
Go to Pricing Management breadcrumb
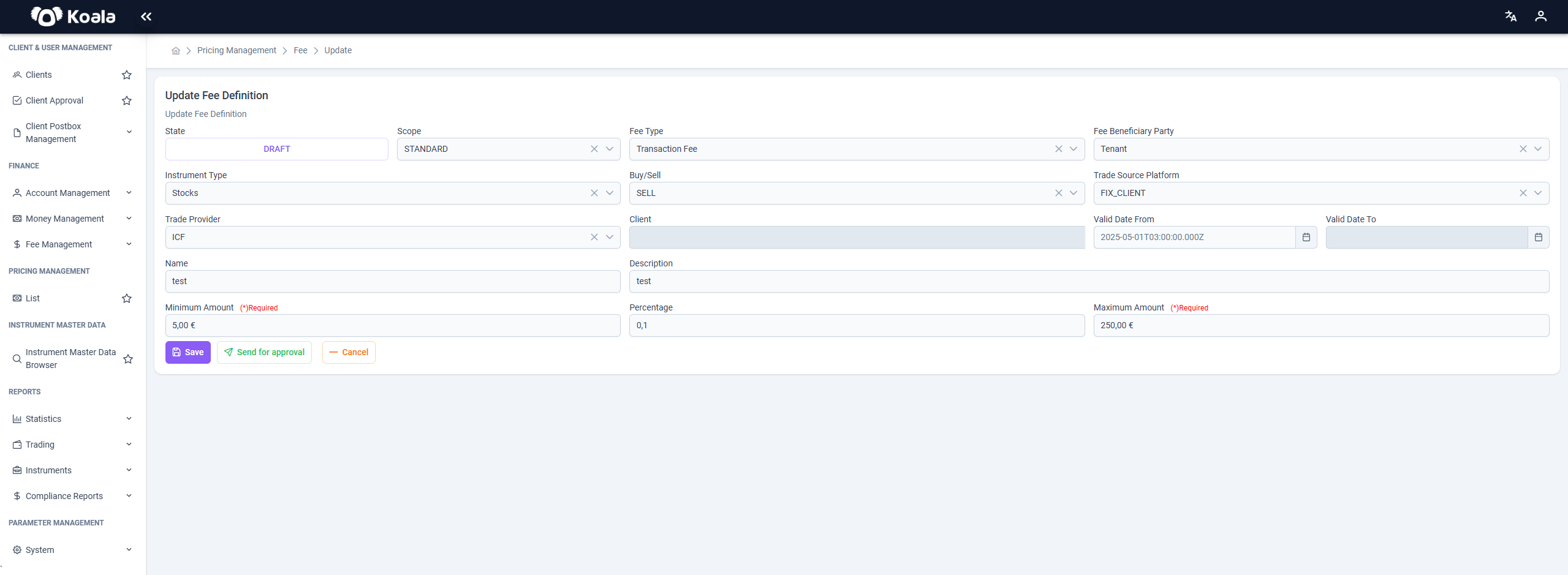237,50
